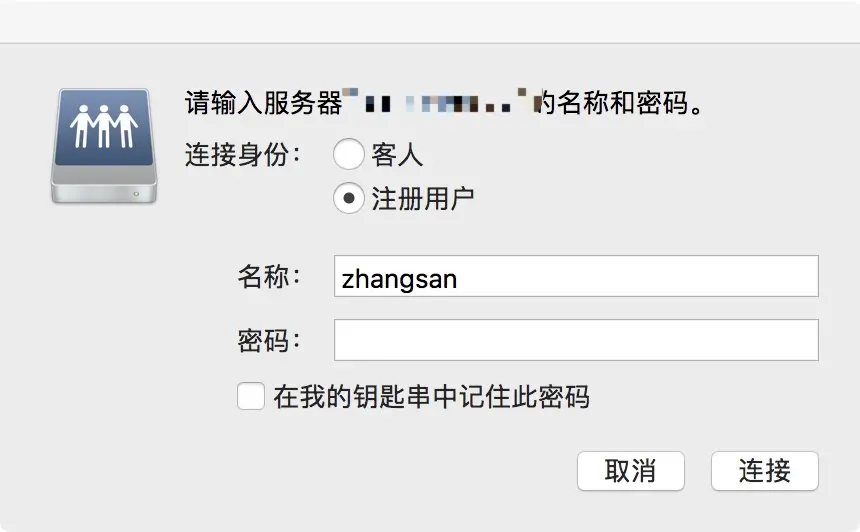Click the 请输入服务器 prompt text

tap(263, 103)
